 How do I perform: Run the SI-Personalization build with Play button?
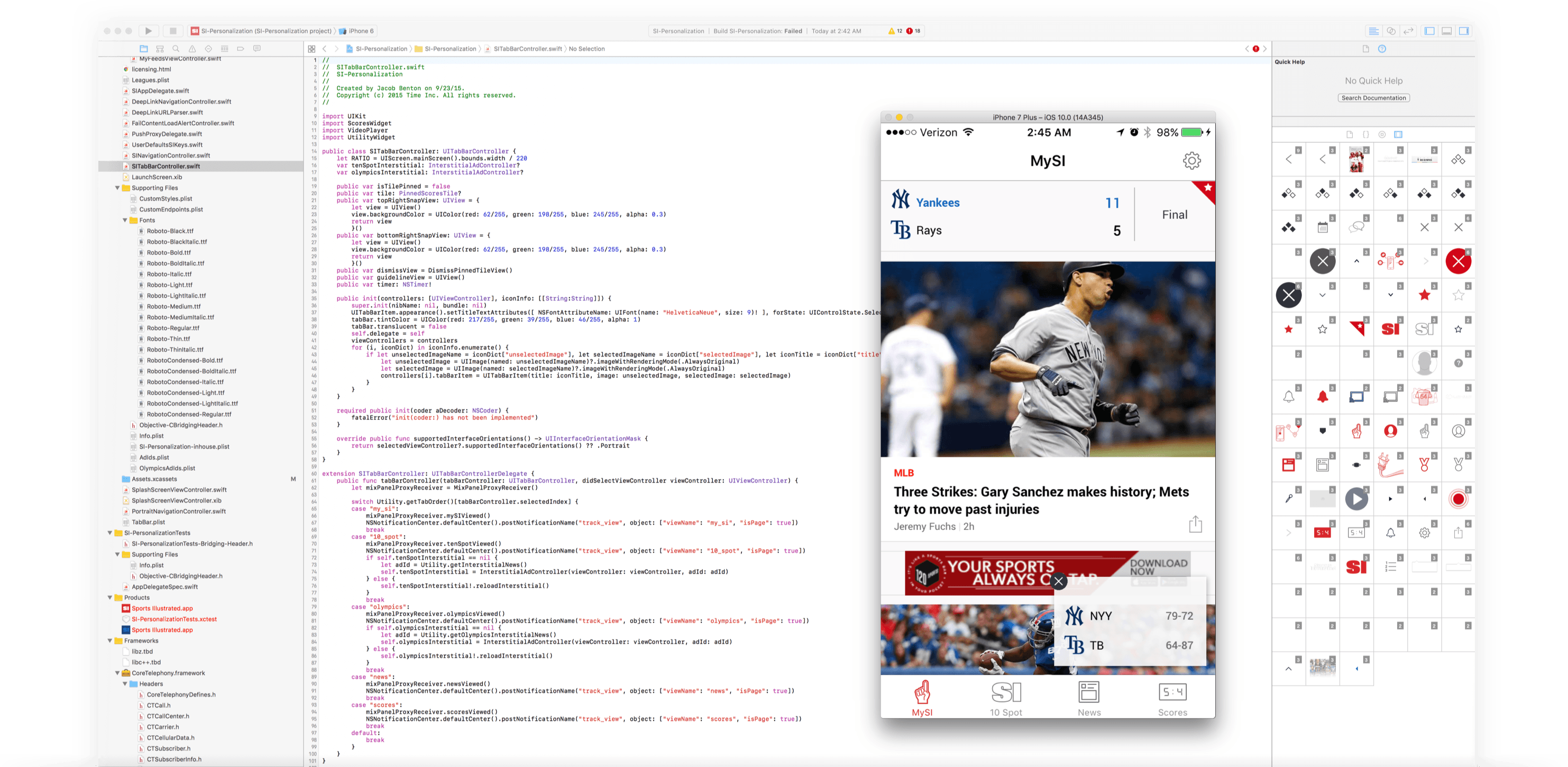click(x=149, y=31)
